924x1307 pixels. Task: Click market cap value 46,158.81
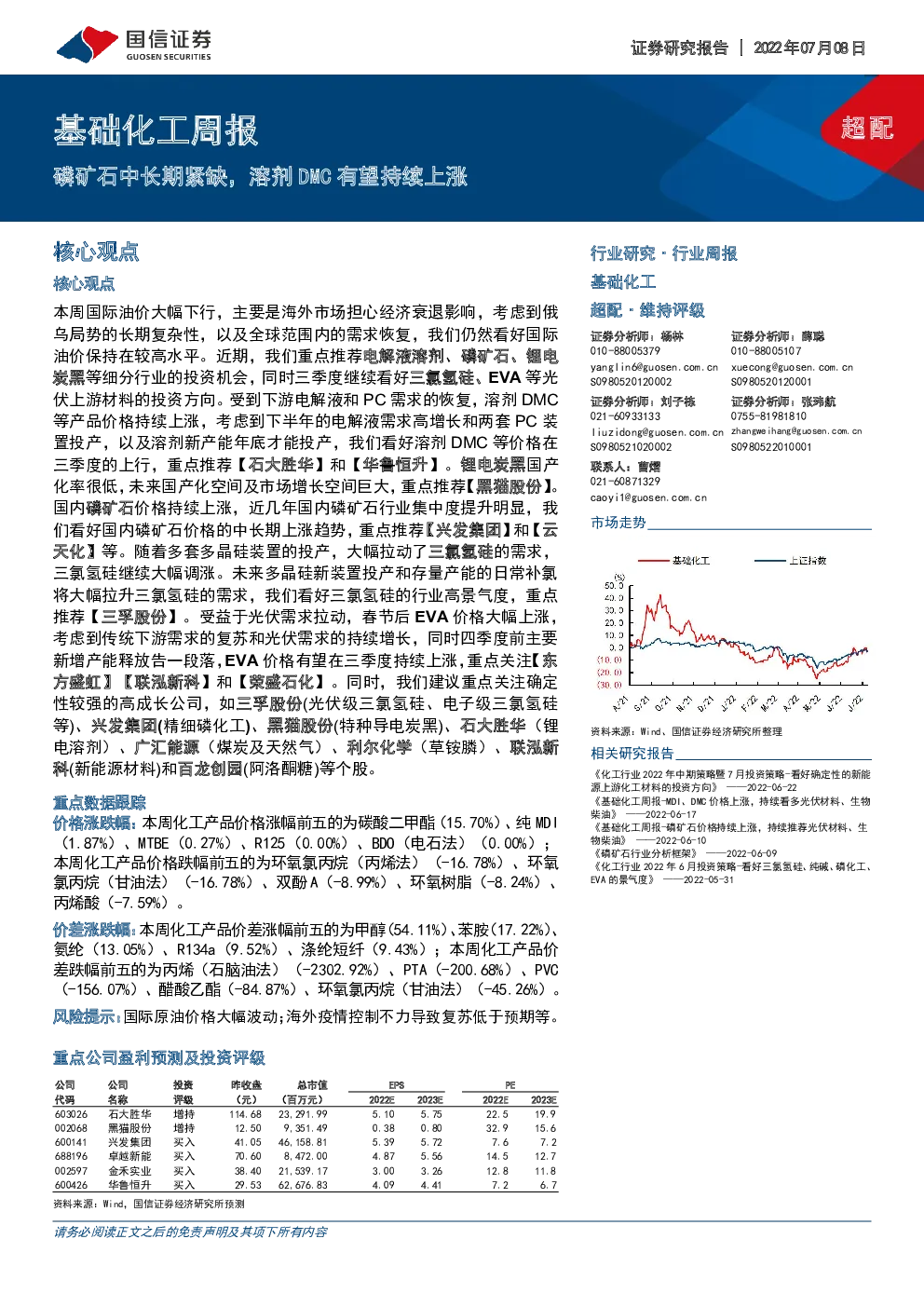[x=303, y=1142]
